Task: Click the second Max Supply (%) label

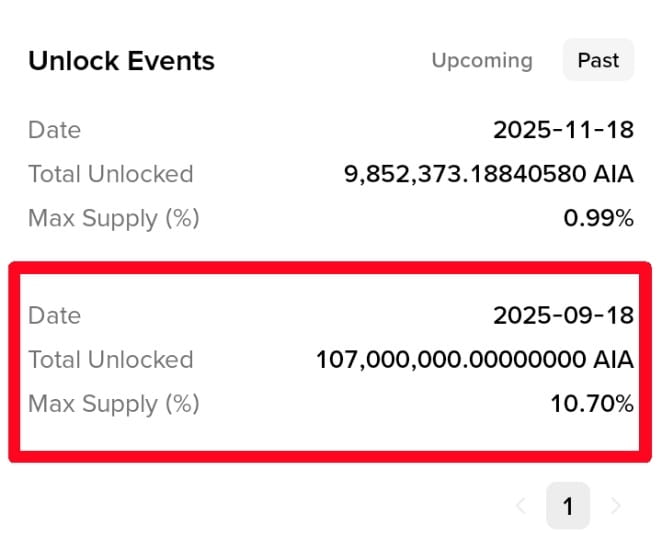Action: pyautogui.click(x=114, y=404)
